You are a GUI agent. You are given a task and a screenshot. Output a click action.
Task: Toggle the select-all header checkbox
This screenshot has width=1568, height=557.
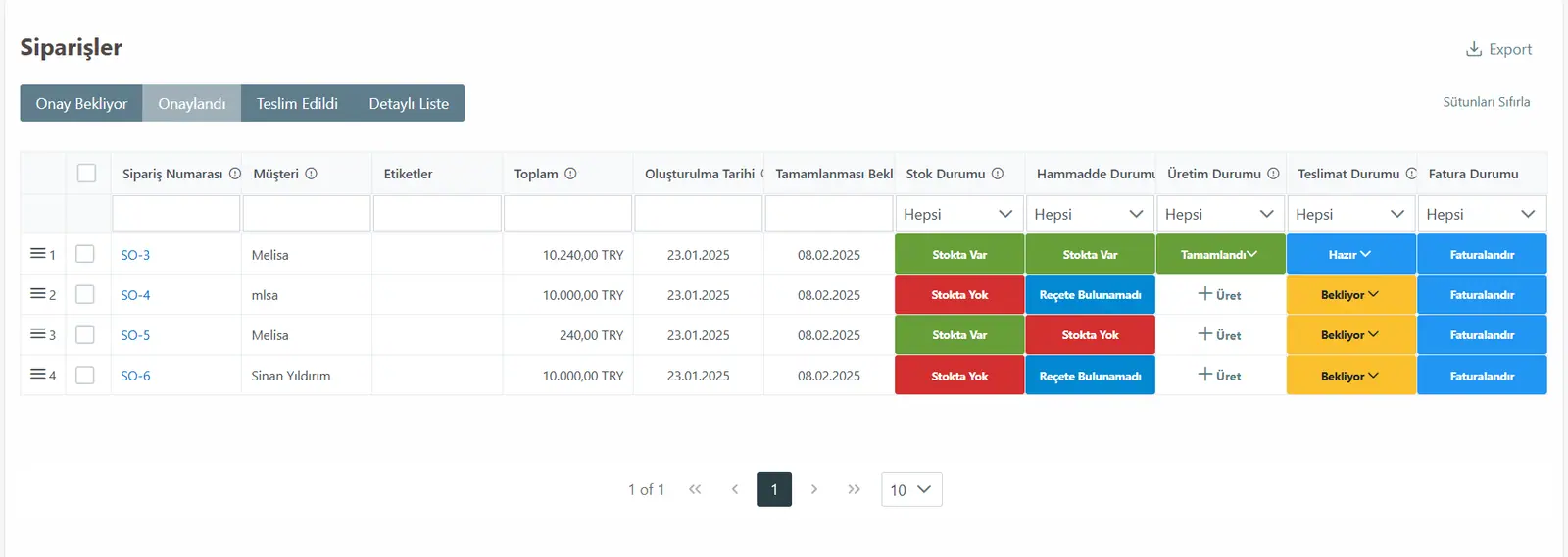87,174
